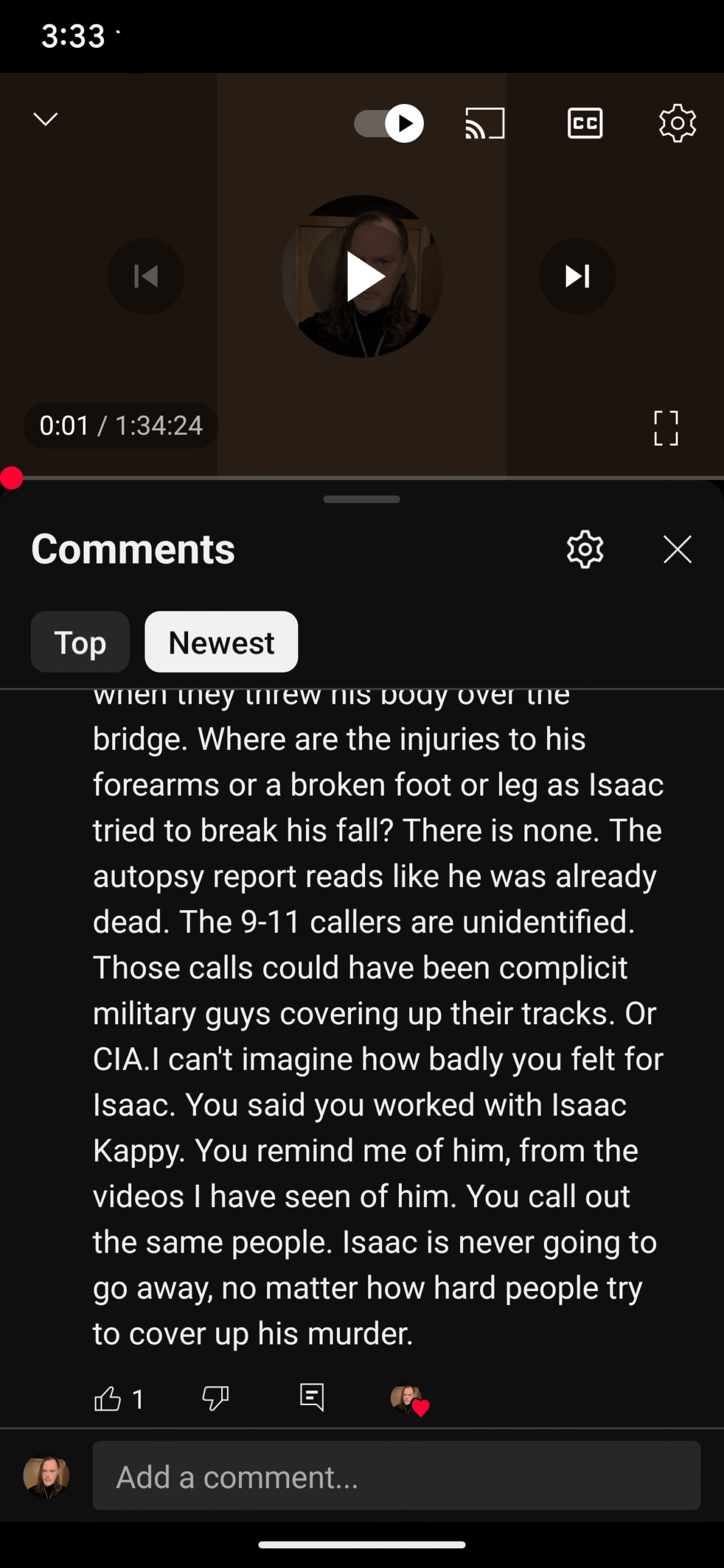Focus the Add a comment field
Viewport: 724px width, 1568px height.
click(x=396, y=1476)
